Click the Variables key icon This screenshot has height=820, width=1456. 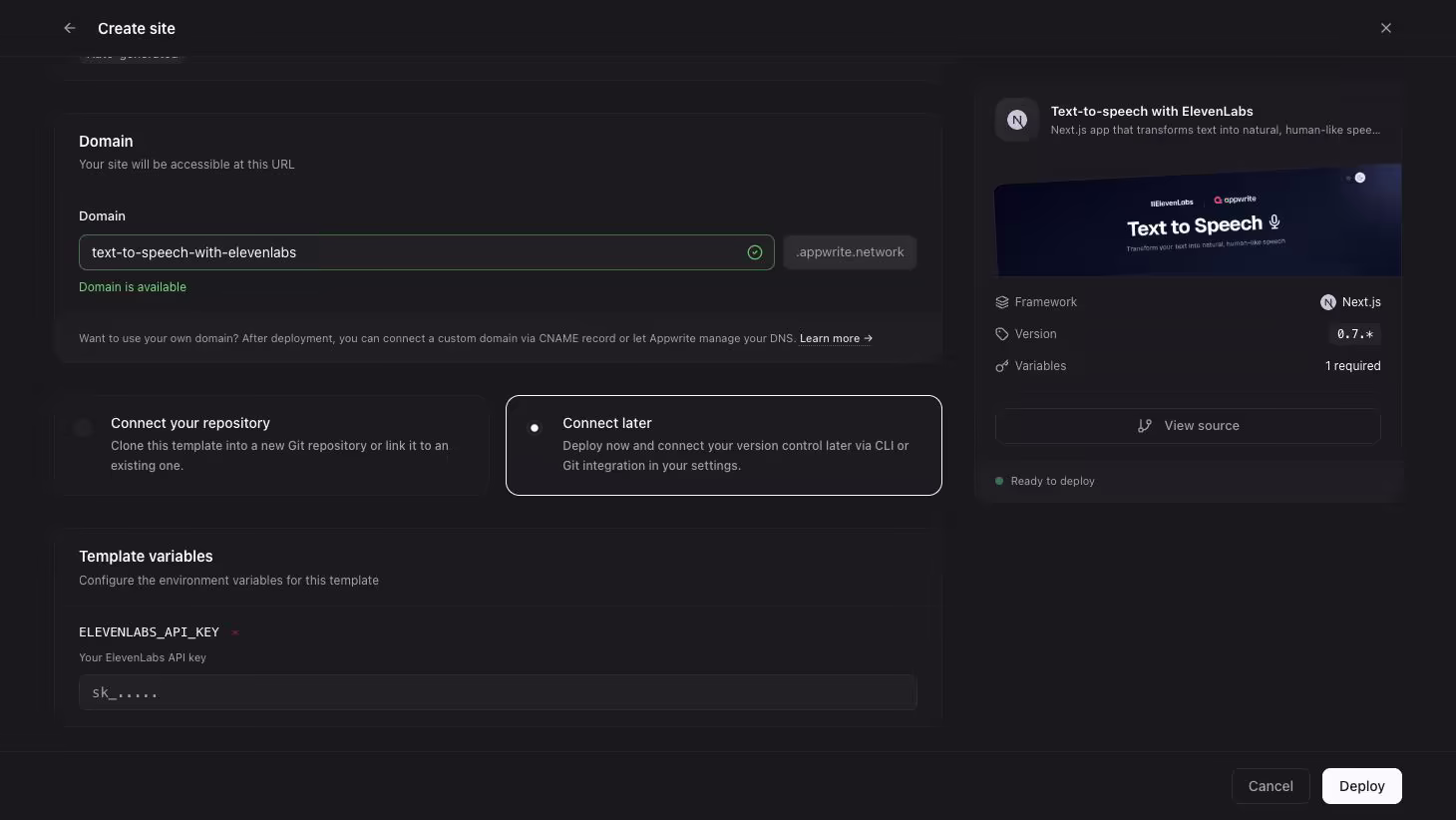(x=1002, y=366)
